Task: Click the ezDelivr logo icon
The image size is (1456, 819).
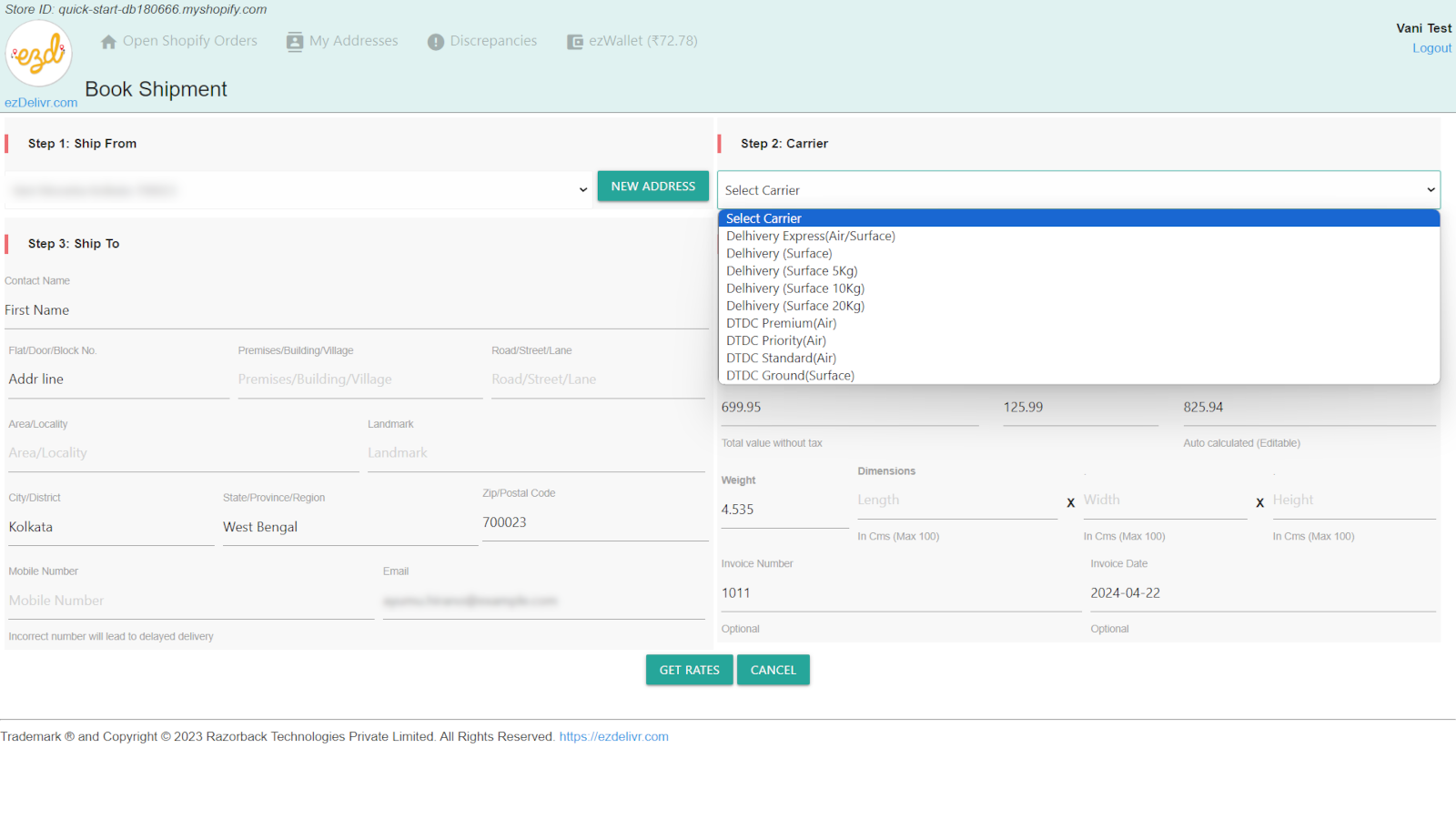Action: [x=38, y=54]
